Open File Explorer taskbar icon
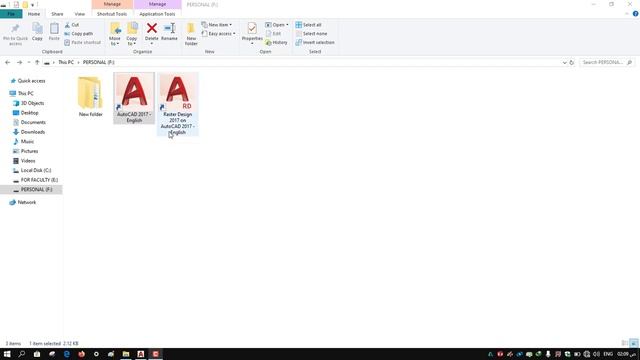This screenshot has height=360, width=640. (126, 354)
